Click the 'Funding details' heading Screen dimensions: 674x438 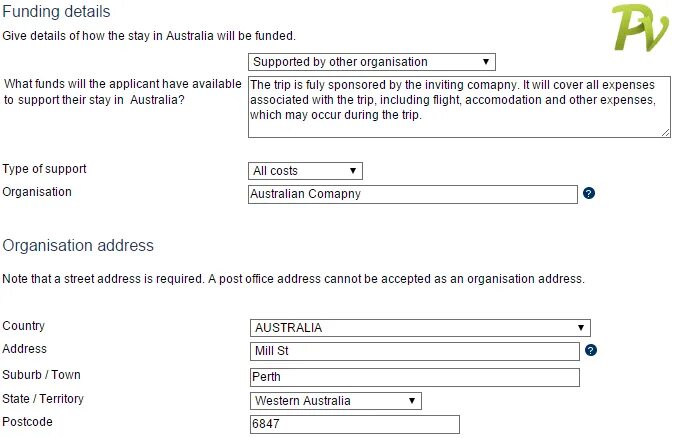coord(56,12)
